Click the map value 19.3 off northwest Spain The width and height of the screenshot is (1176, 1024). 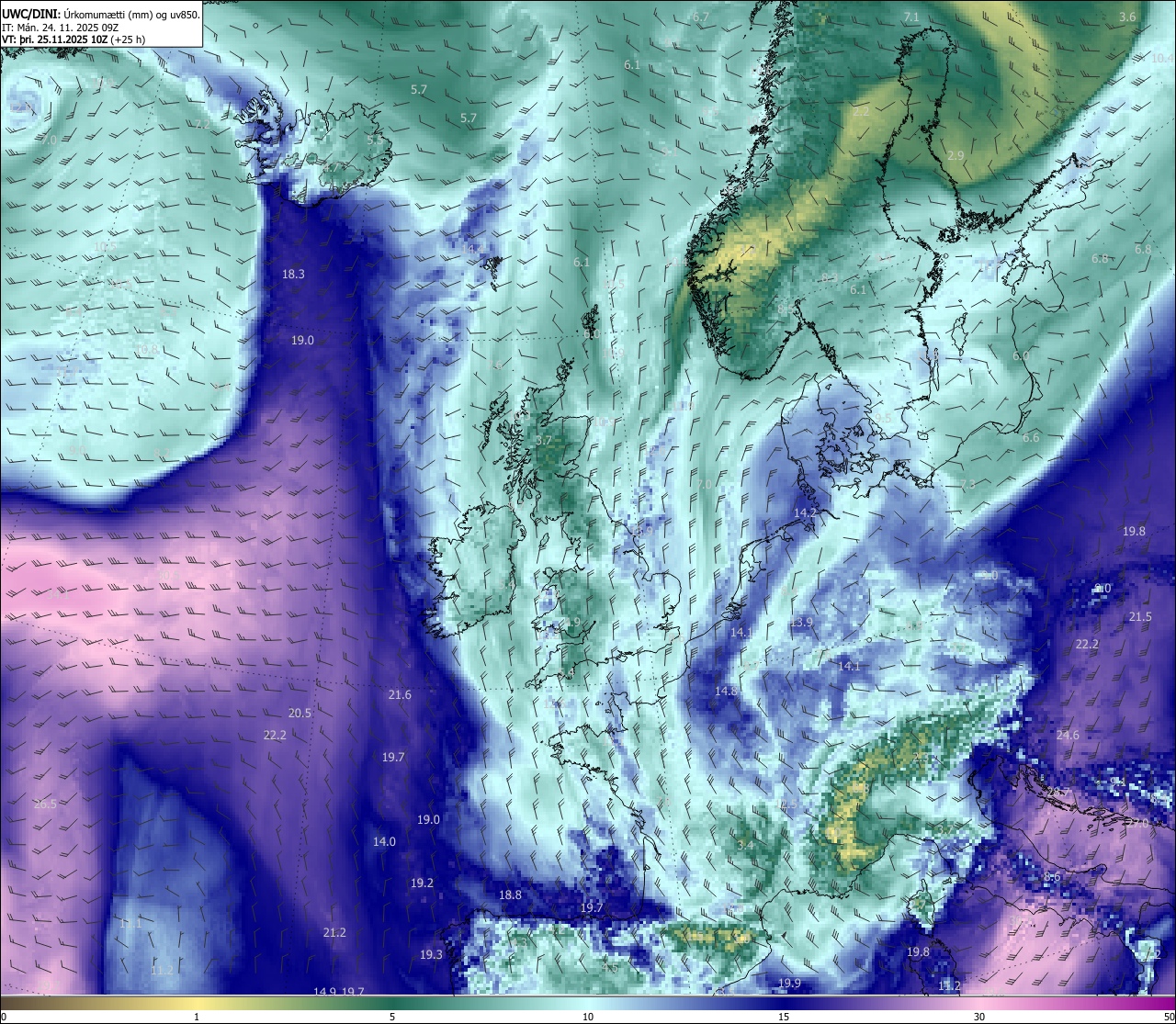point(431,954)
